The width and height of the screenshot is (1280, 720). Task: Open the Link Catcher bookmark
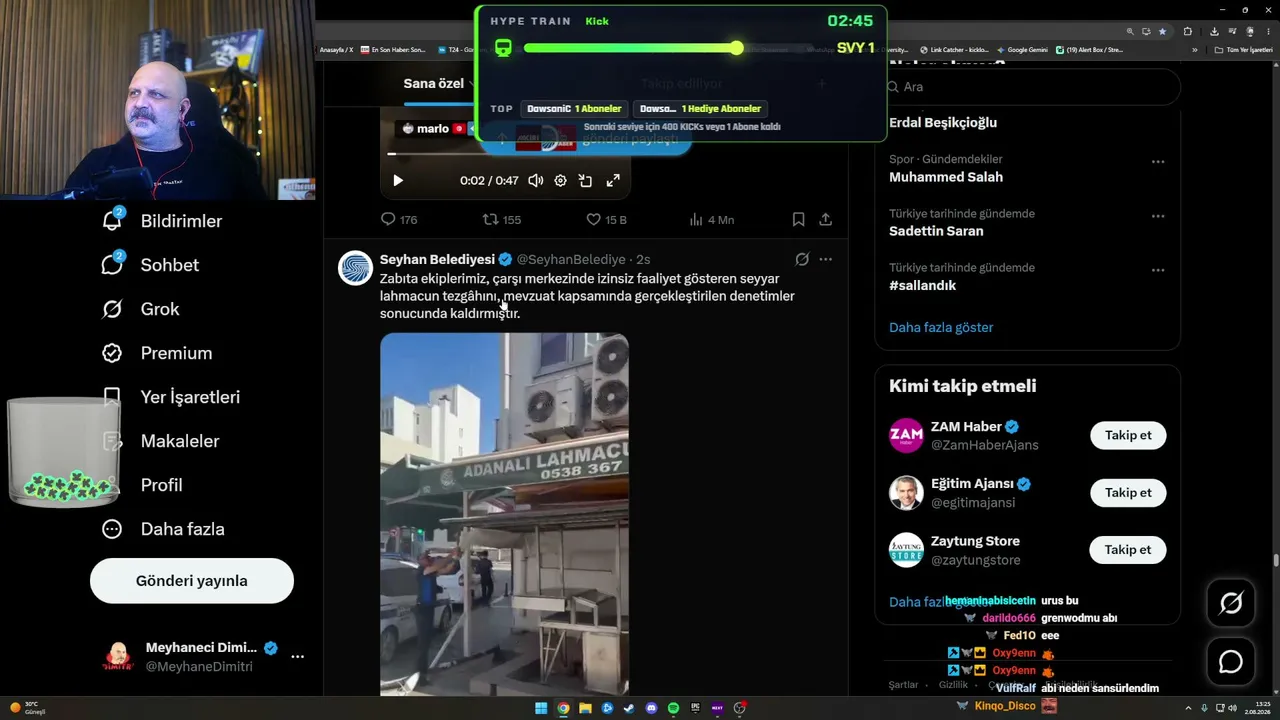click(954, 49)
